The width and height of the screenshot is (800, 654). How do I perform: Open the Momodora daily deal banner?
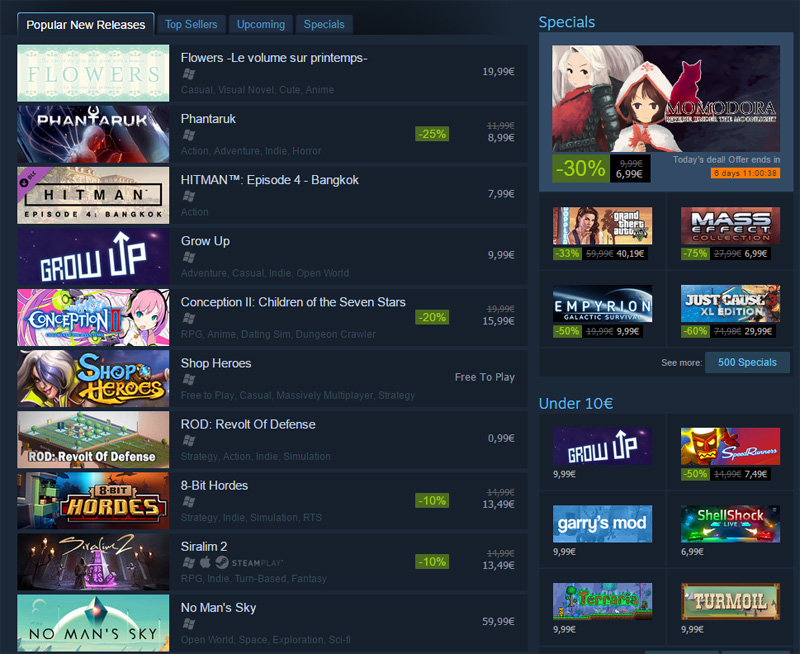(x=666, y=98)
